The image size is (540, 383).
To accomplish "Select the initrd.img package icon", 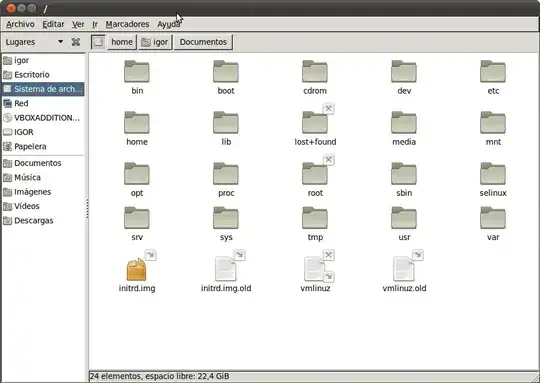I will click(137, 269).
